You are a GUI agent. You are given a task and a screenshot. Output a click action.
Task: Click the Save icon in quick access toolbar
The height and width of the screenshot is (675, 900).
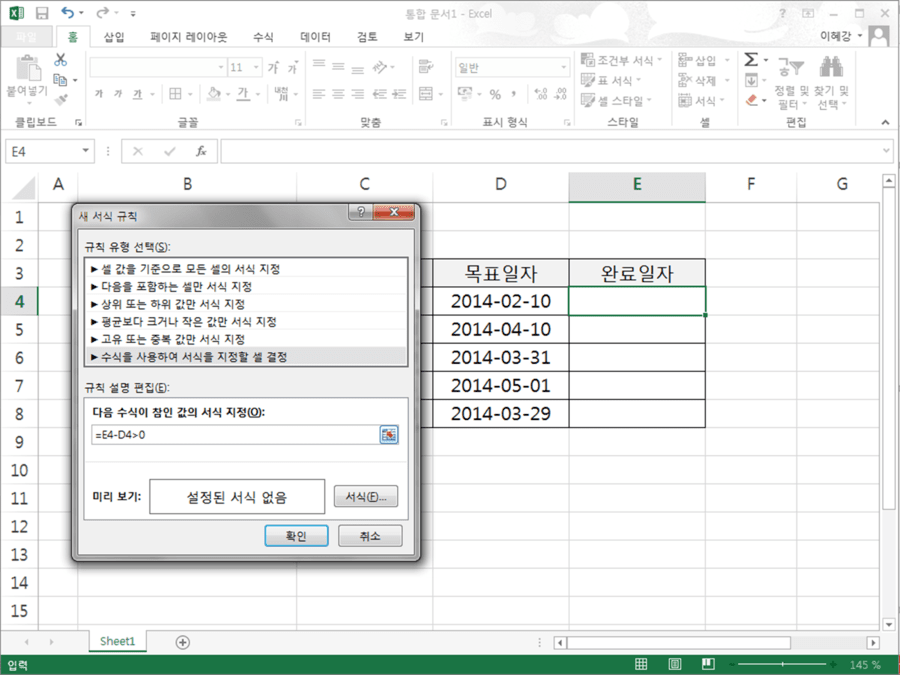42,13
